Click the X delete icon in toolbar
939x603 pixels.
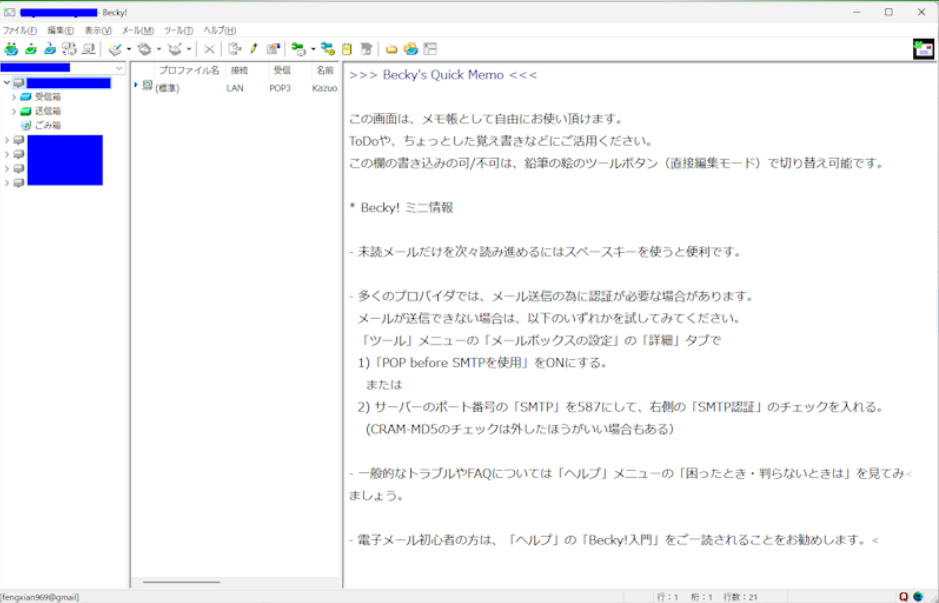(x=209, y=49)
